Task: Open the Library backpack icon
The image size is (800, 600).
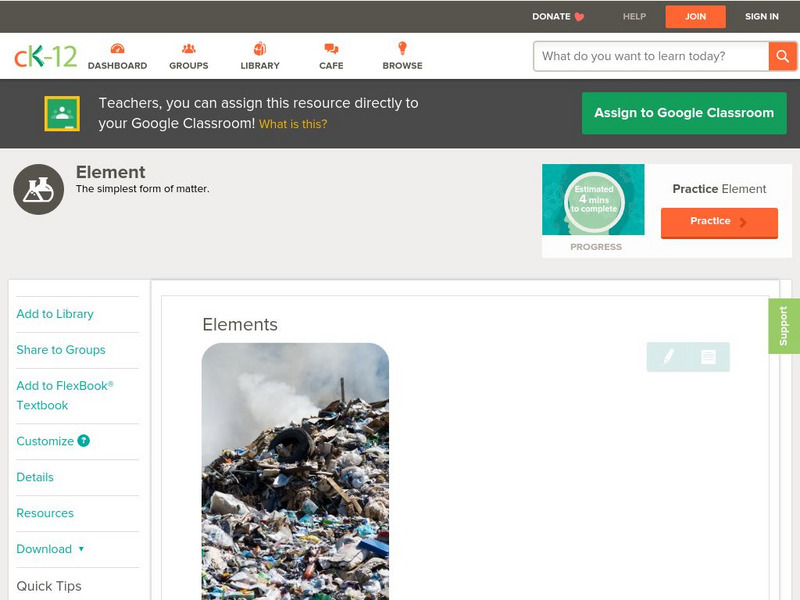Action: 260,48
